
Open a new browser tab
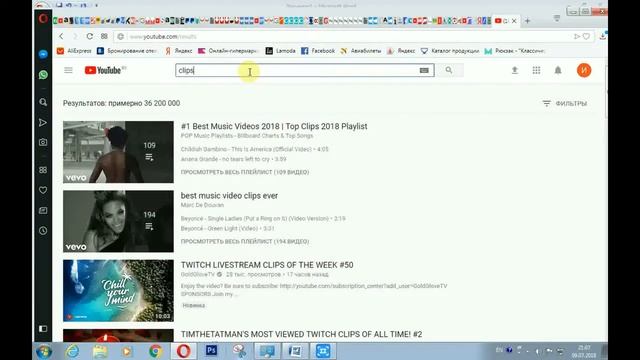pos(527,21)
